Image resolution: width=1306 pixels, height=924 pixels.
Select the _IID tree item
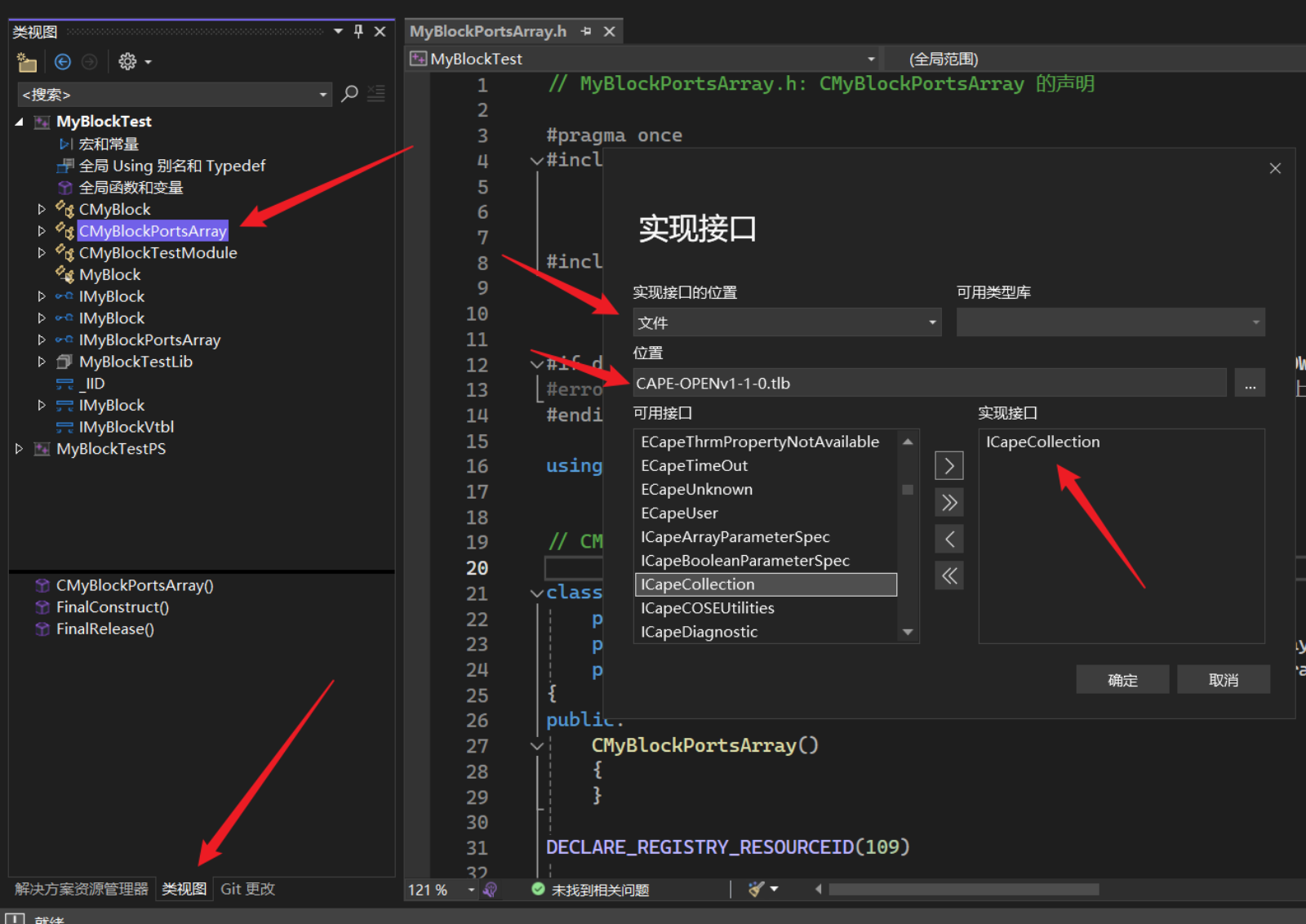click(x=92, y=384)
